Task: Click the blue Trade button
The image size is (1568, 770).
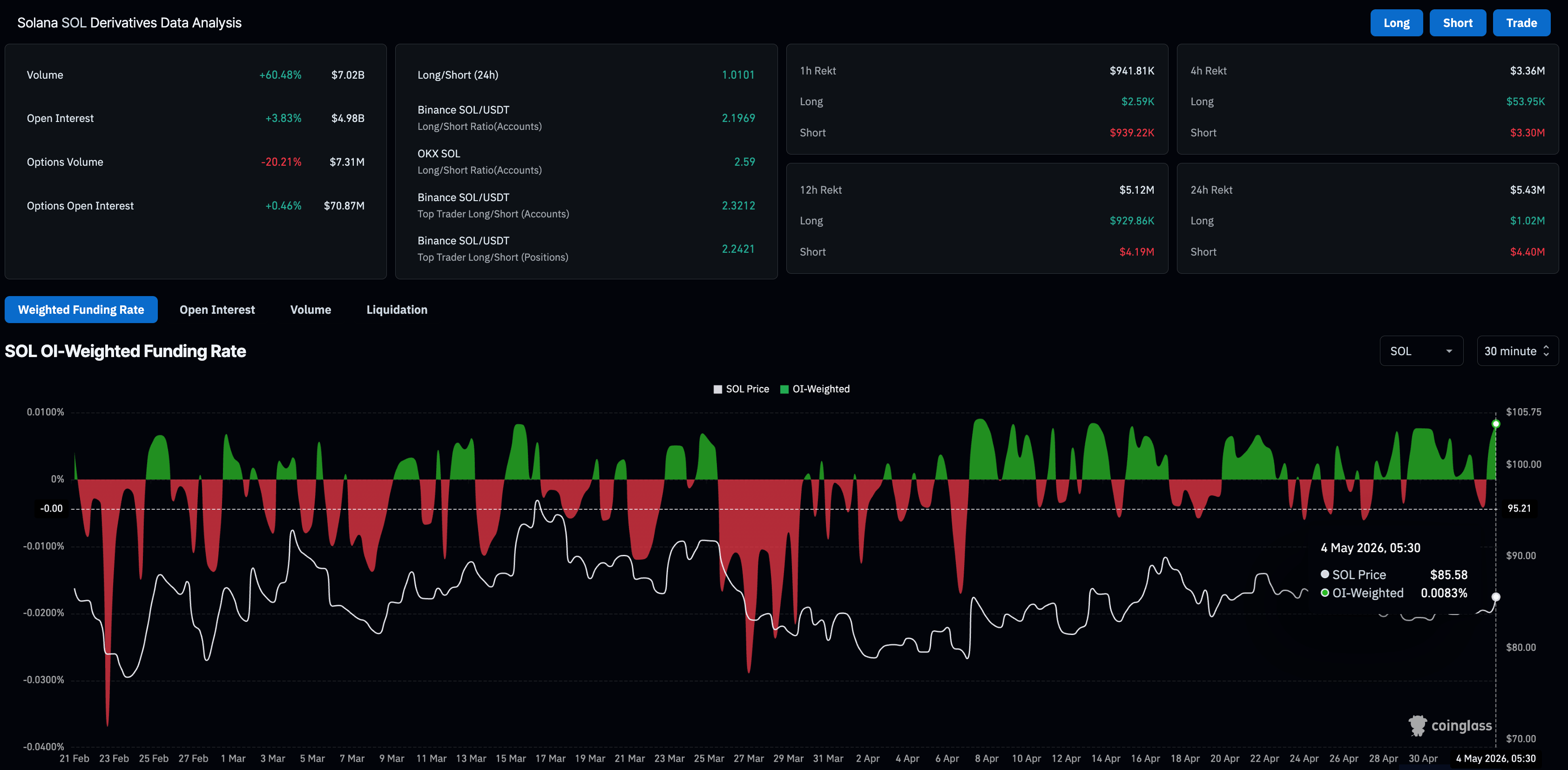Action: pyautogui.click(x=1521, y=22)
